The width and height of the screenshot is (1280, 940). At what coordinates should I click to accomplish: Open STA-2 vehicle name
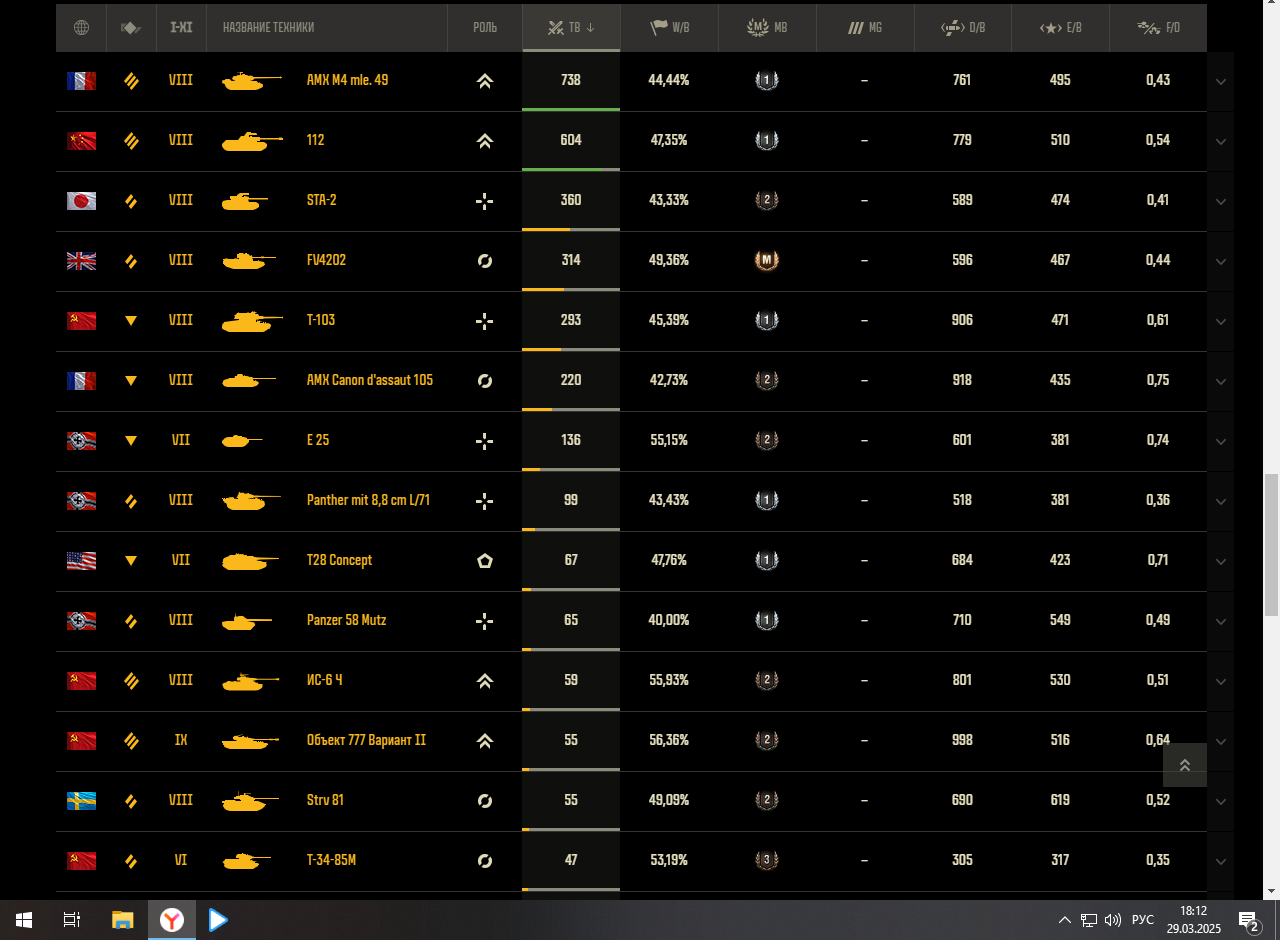click(x=321, y=200)
